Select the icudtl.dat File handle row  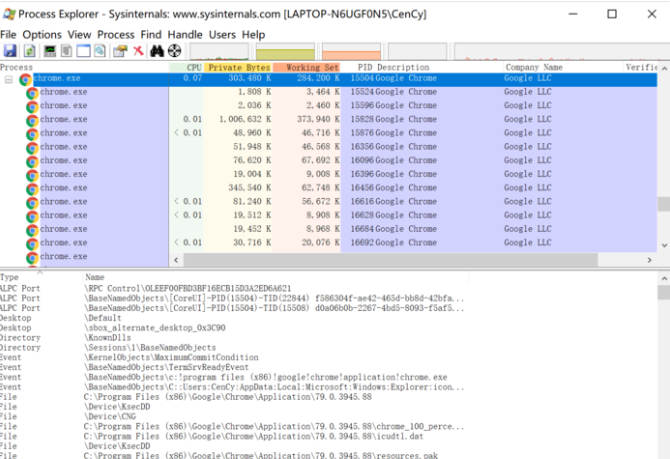[233, 436]
